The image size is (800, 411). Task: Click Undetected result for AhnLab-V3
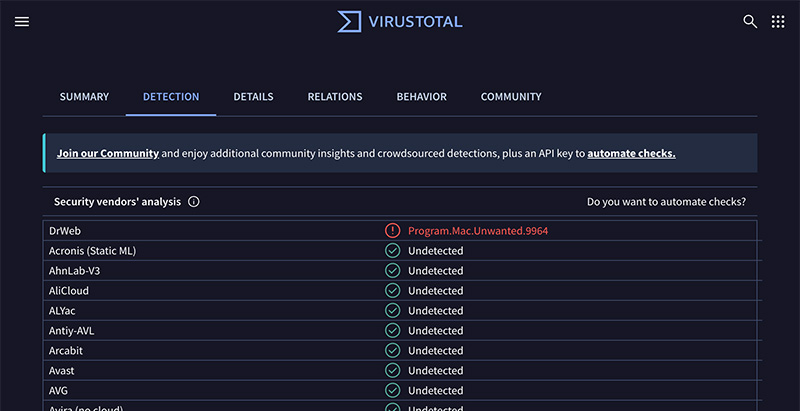point(436,271)
